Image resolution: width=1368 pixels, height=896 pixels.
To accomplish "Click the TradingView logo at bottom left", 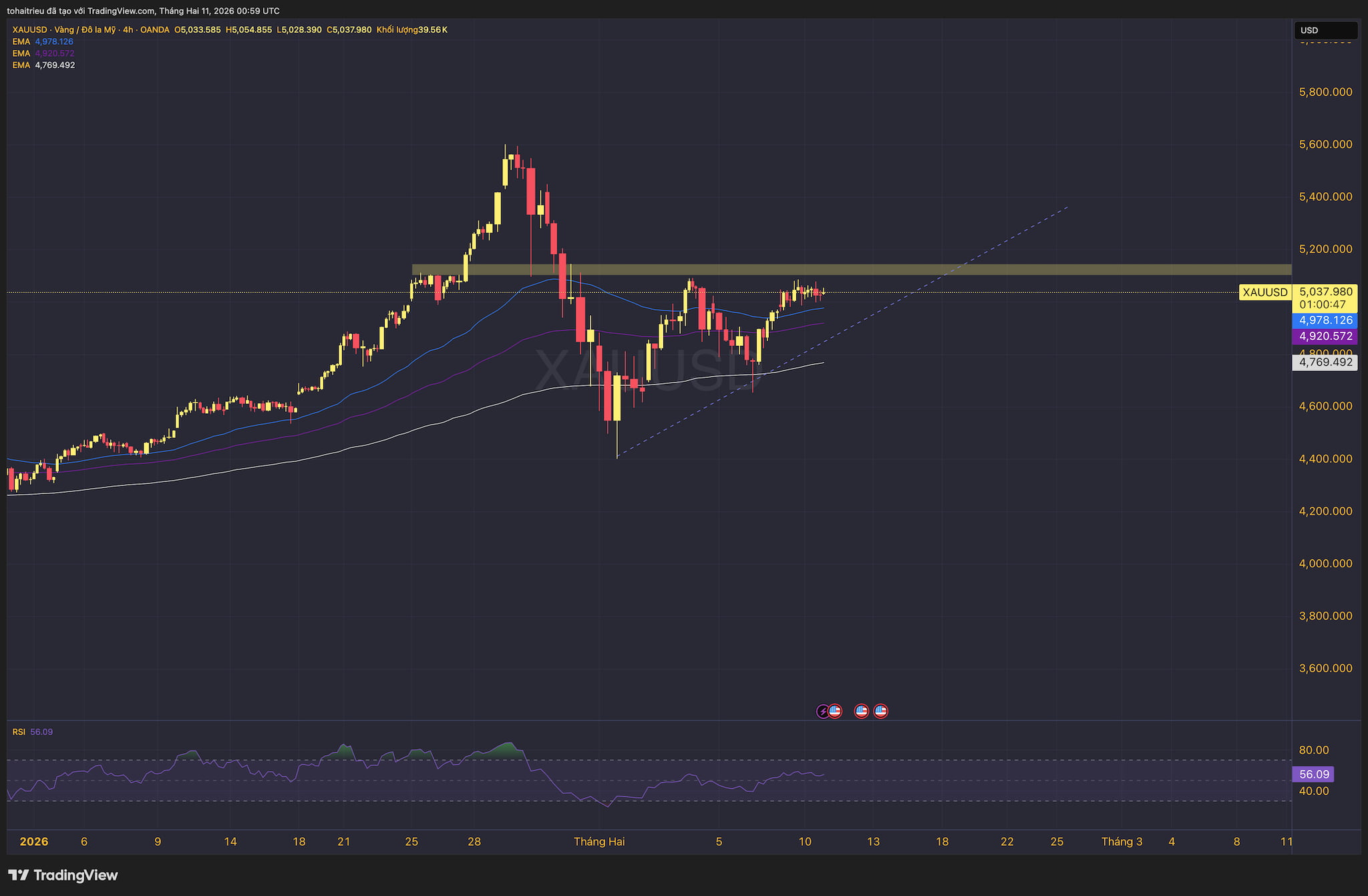I will click(x=63, y=875).
